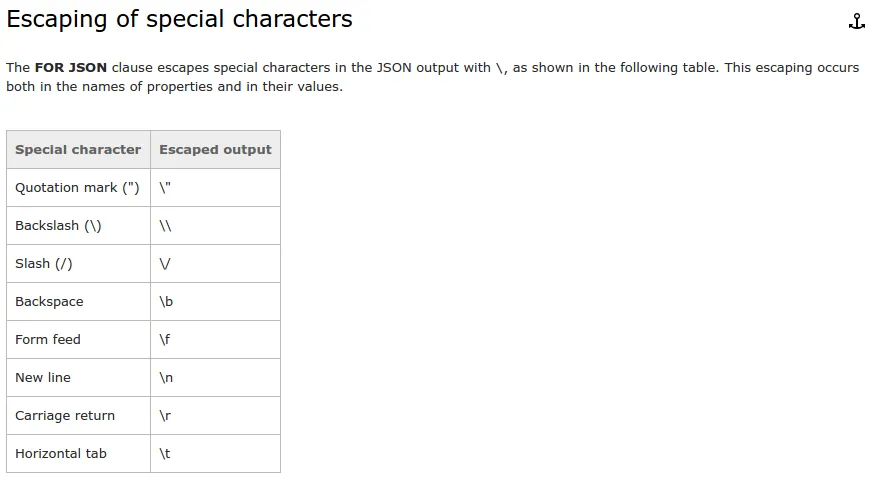Click the 'Horizontal tab' row label

(x=61, y=453)
